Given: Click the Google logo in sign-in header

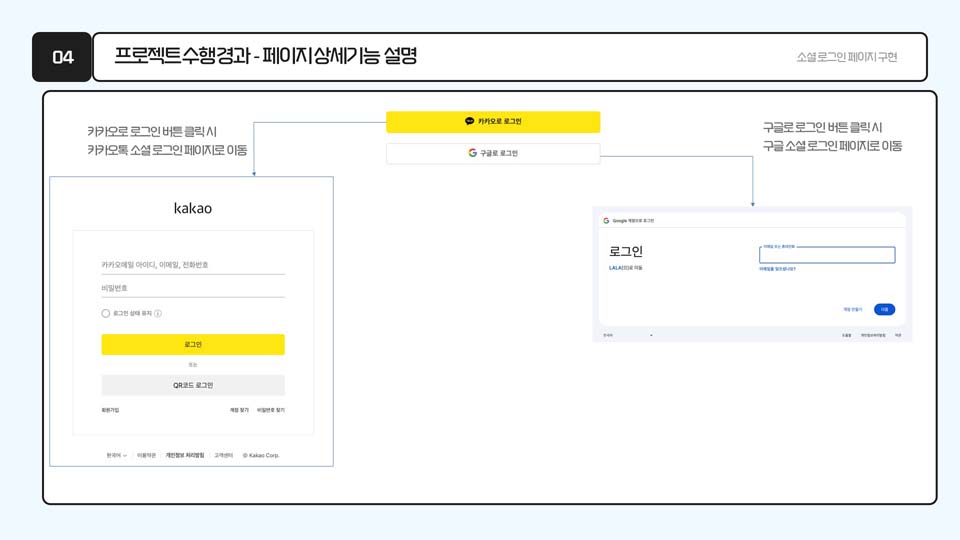Looking at the screenshot, I should [x=606, y=220].
